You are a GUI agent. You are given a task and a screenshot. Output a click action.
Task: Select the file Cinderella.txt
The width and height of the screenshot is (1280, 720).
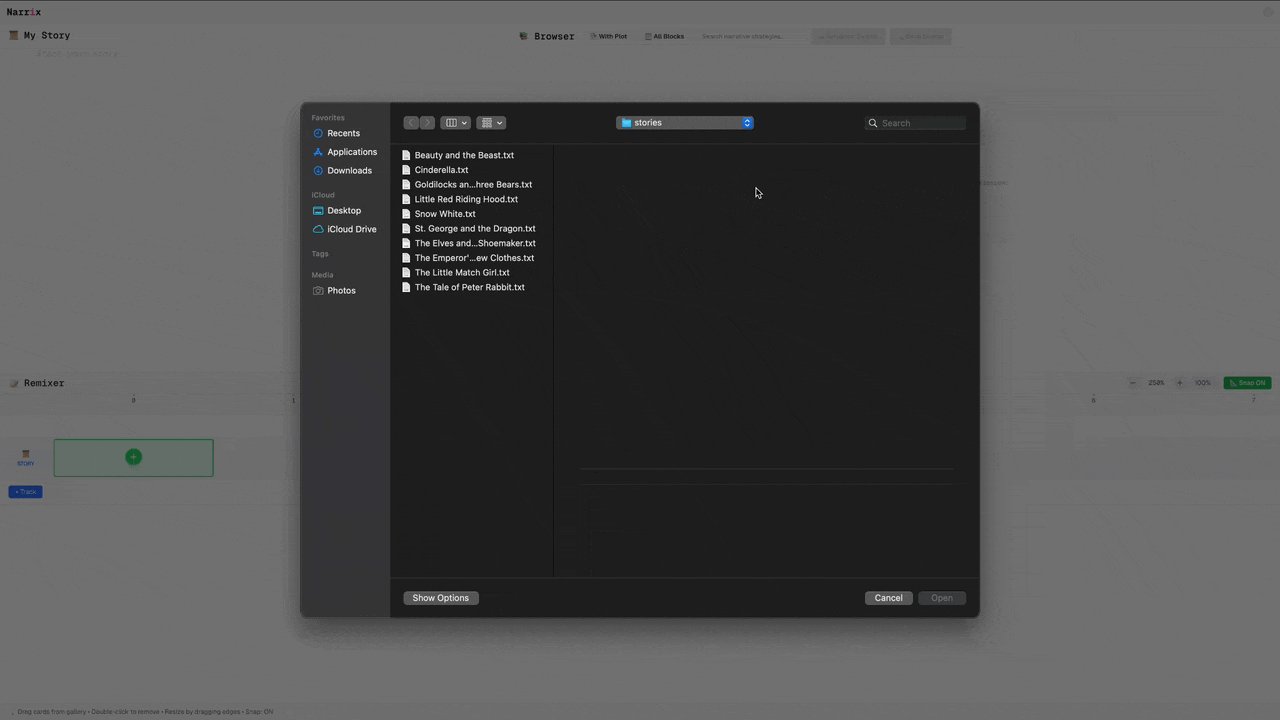pyautogui.click(x=441, y=170)
